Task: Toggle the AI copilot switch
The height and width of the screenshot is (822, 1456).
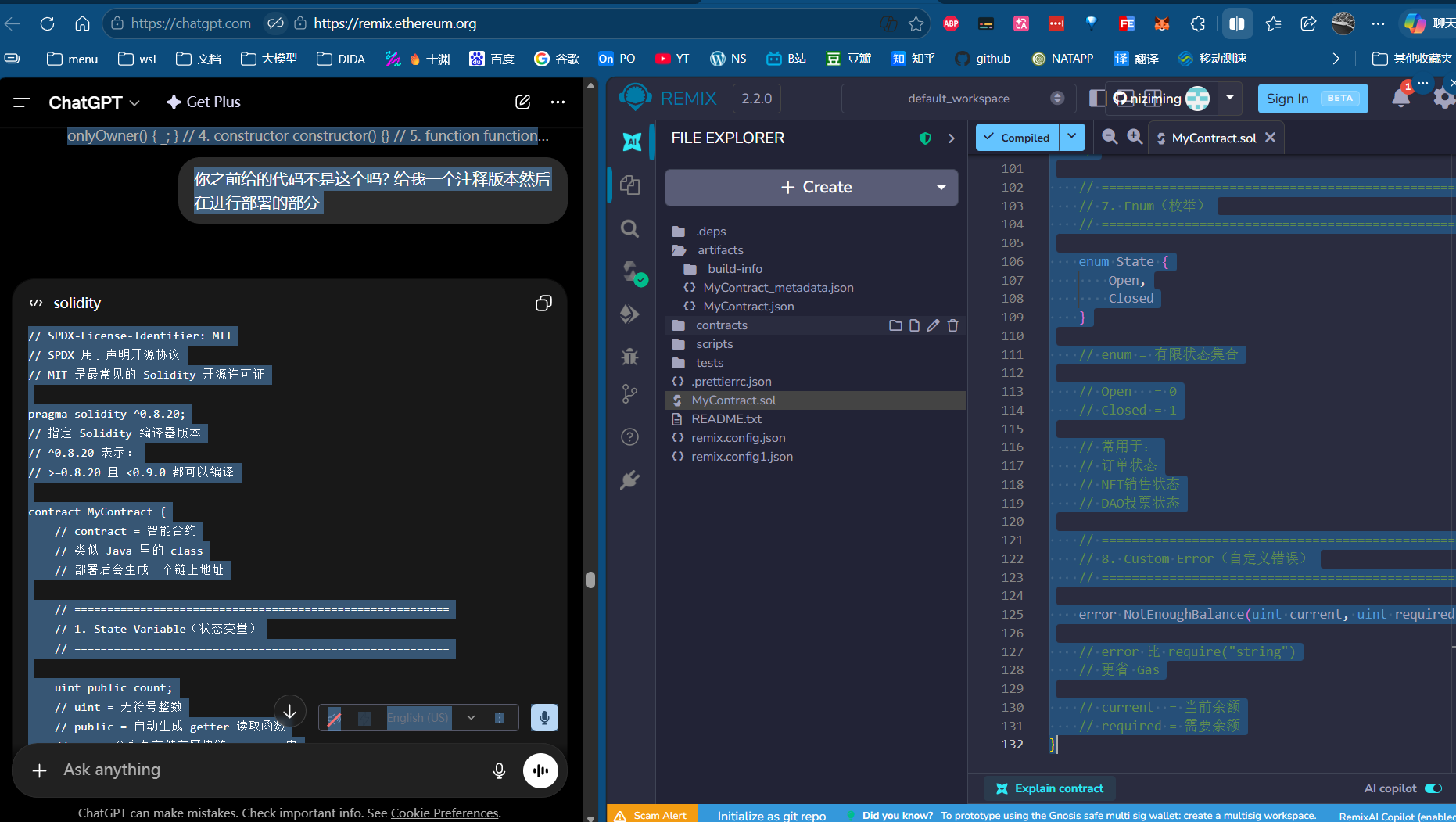Action: coord(1433,788)
